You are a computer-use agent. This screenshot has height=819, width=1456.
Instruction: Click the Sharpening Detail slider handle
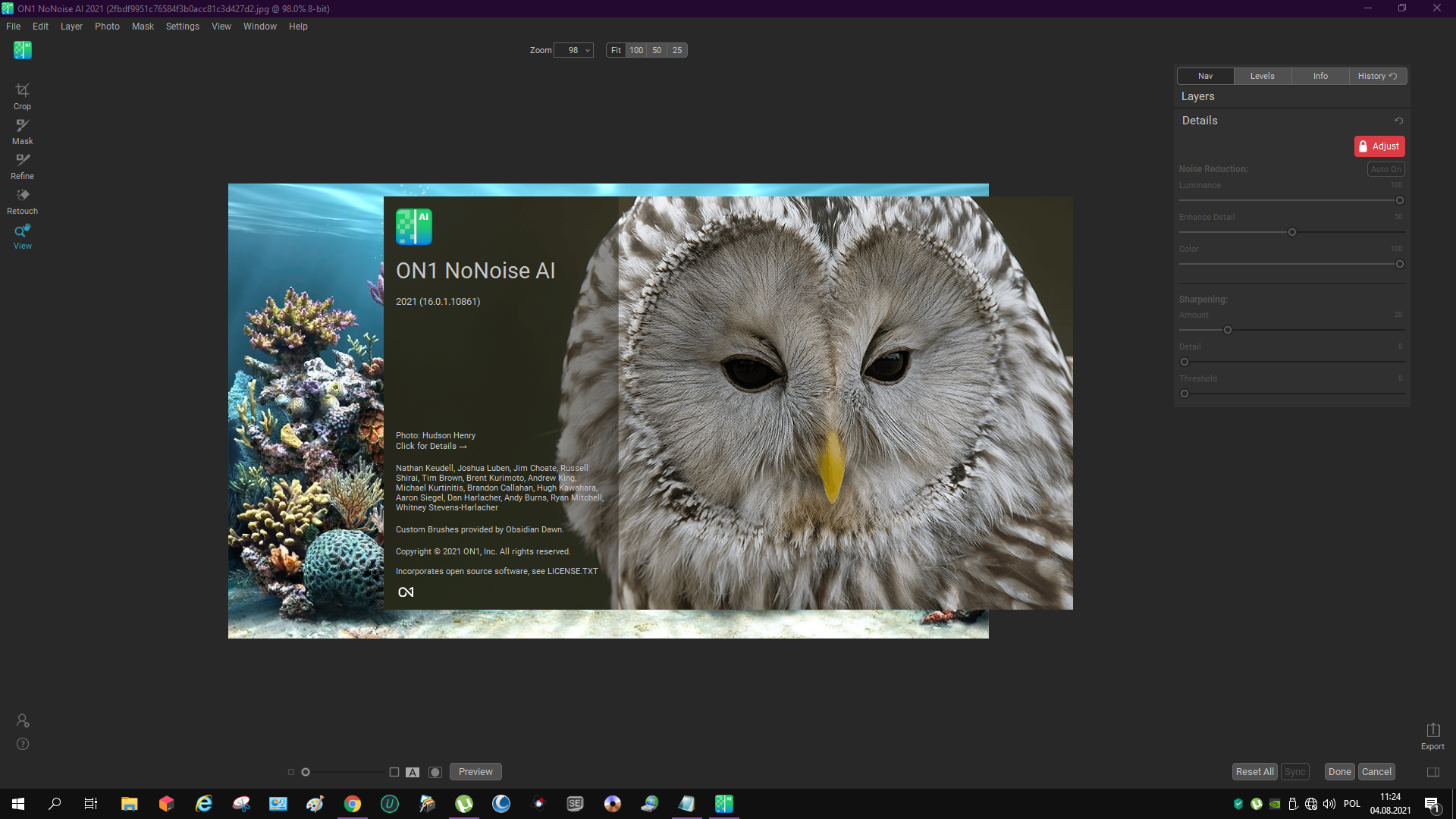(x=1185, y=362)
